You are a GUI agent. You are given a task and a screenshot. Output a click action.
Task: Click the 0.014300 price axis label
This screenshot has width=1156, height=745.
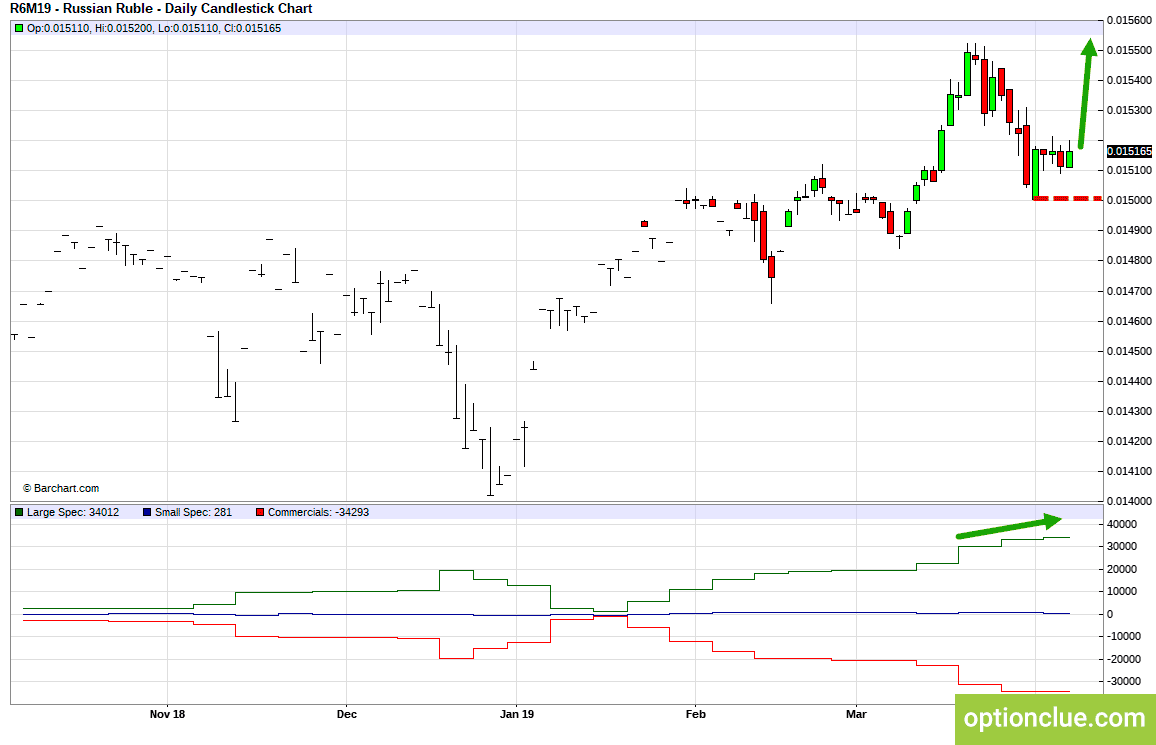pos(1129,411)
